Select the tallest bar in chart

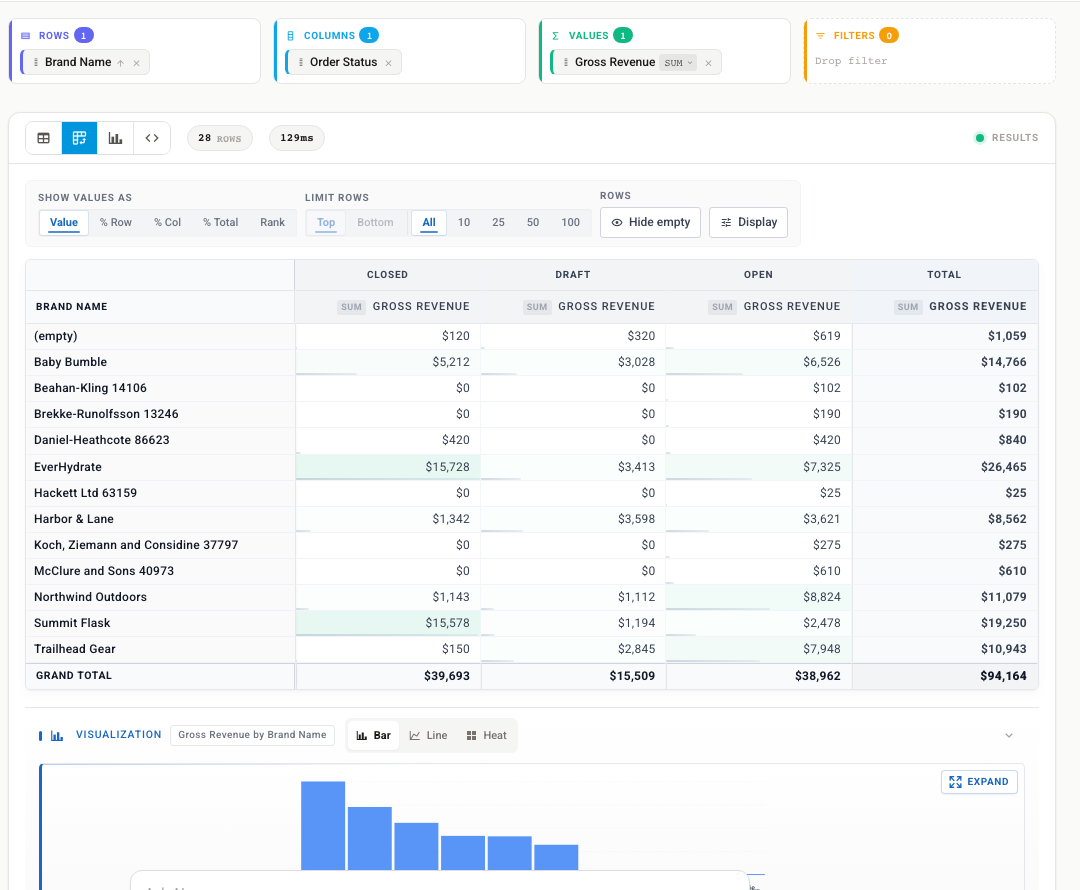pyautogui.click(x=323, y=825)
